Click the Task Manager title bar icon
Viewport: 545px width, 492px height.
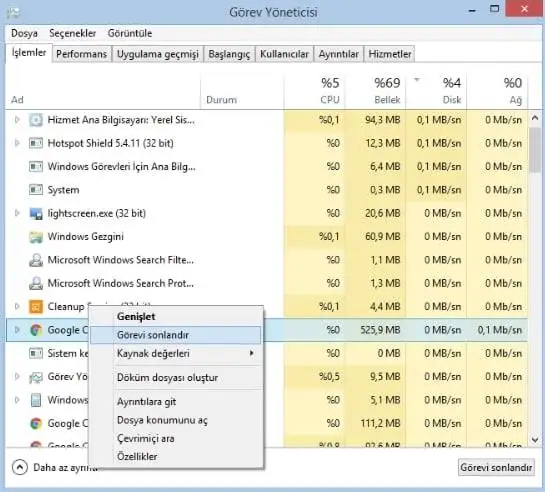[x=13, y=13]
